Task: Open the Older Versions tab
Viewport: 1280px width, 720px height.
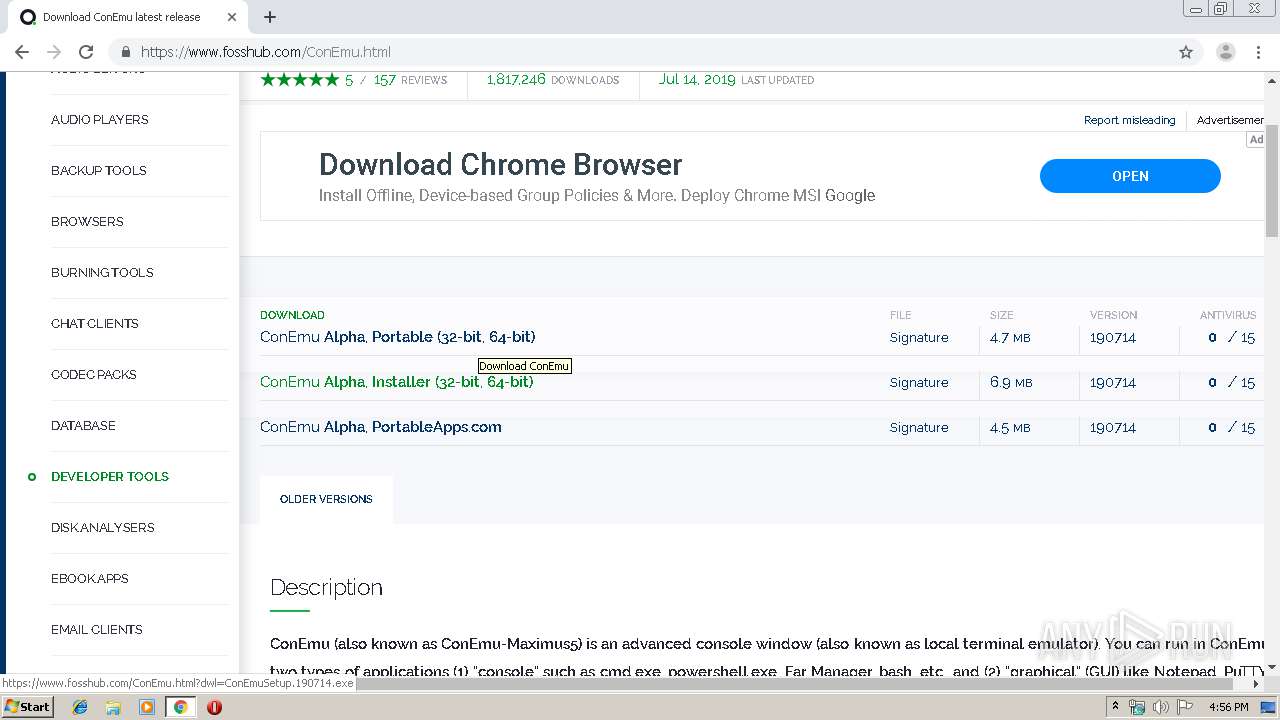Action: (326, 499)
